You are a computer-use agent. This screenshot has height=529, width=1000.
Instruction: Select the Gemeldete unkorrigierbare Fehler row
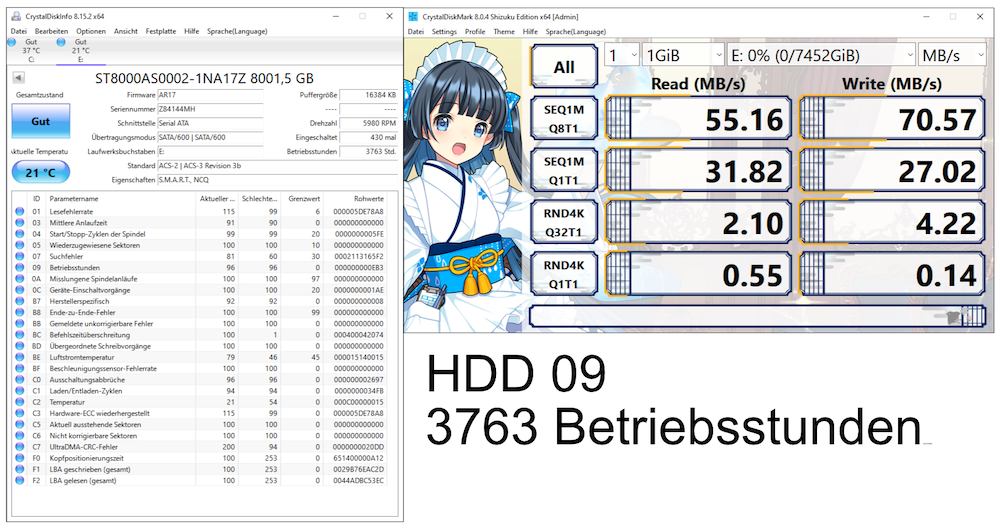point(200,324)
